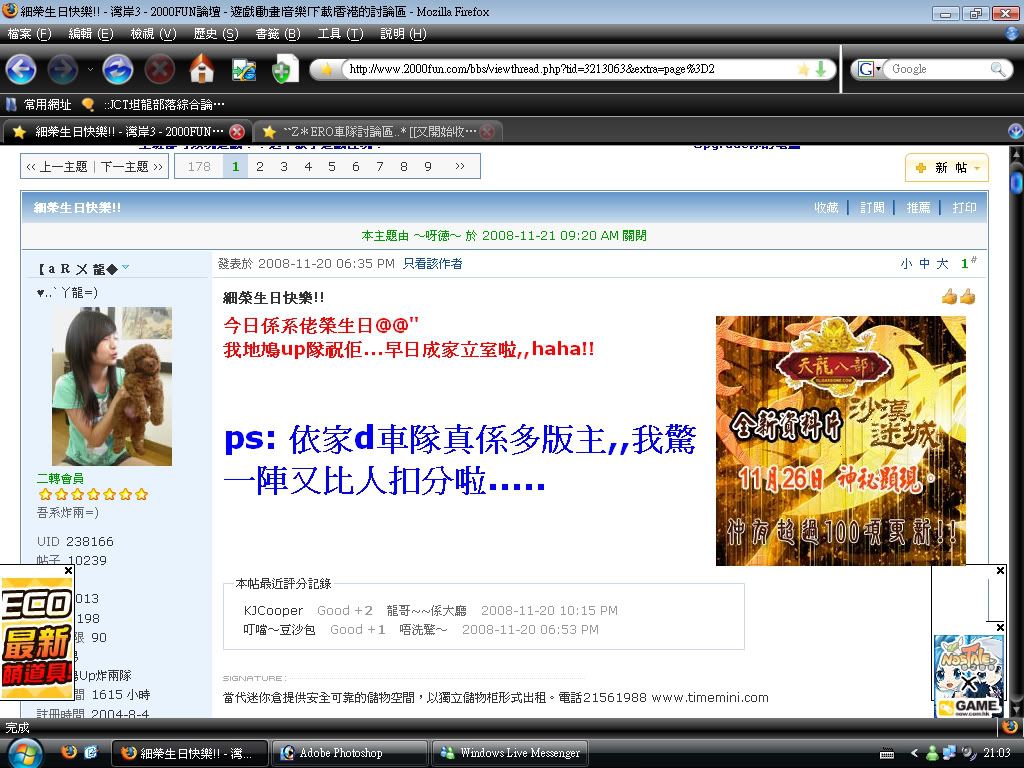
Task: Close the first tab 細榮生日快樂
Action: point(237,132)
